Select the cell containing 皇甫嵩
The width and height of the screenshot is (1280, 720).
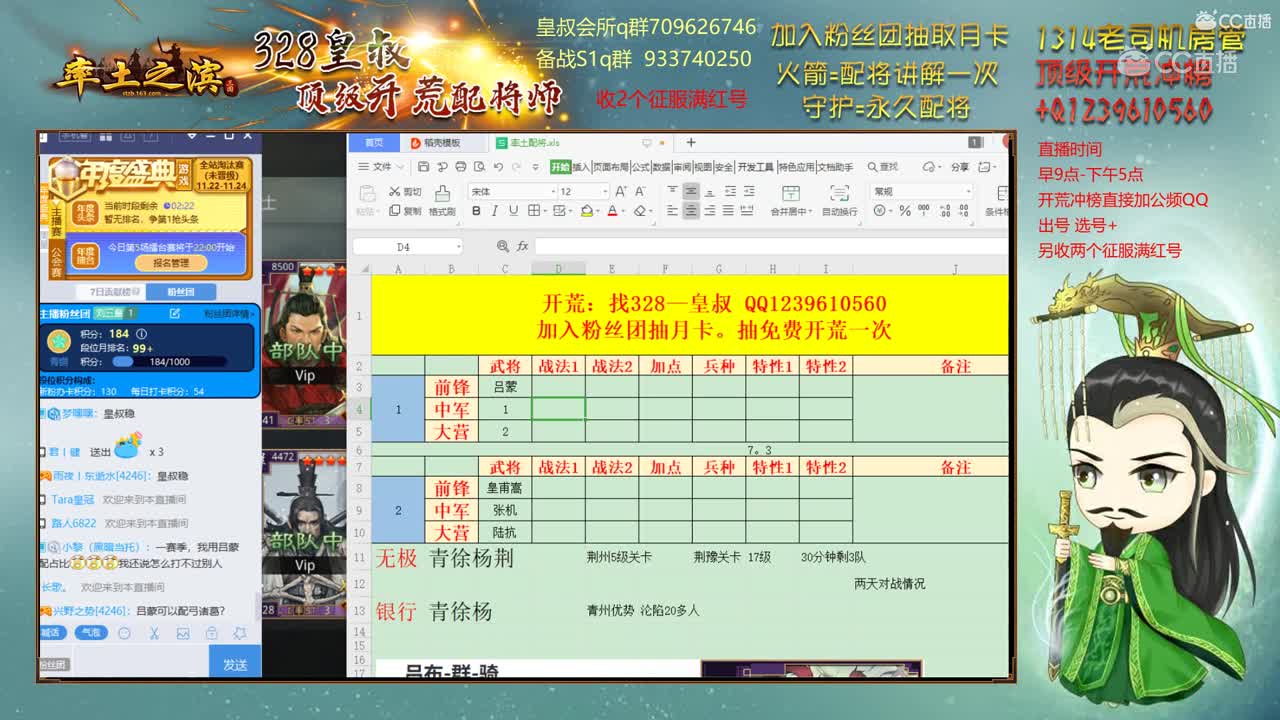tap(505, 488)
